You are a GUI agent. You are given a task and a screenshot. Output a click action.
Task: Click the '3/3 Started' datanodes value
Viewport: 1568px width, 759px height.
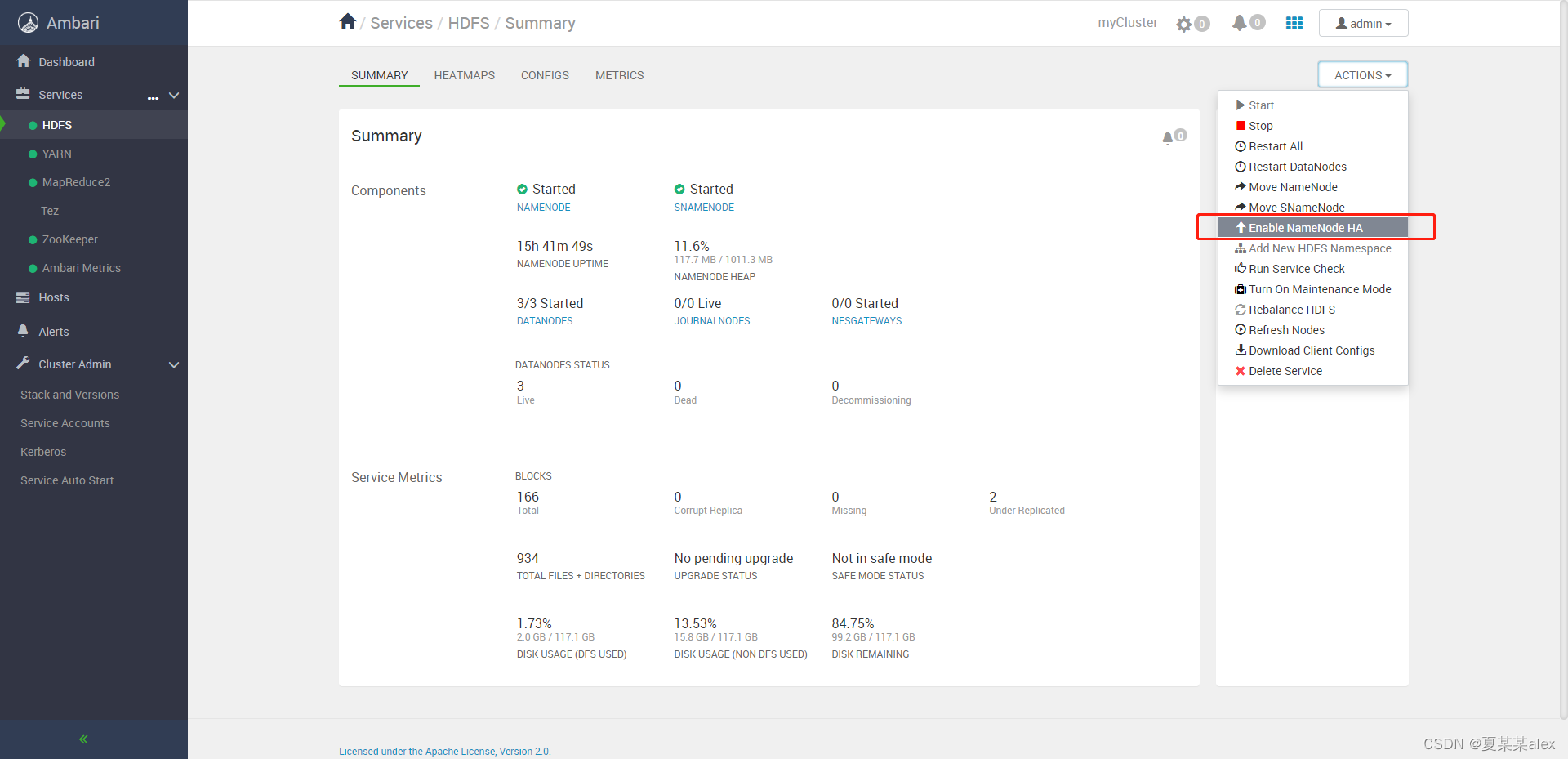[550, 304]
